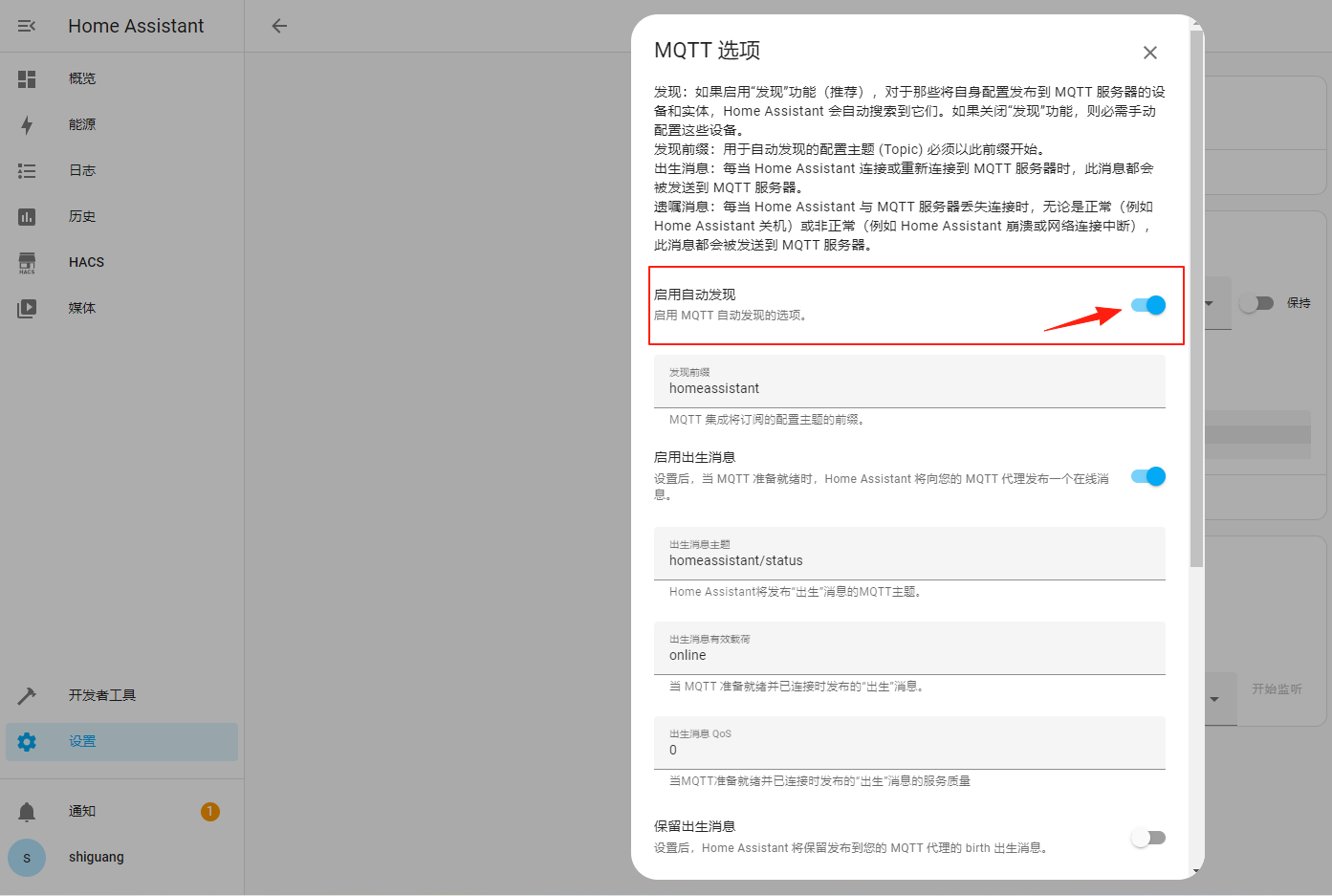Click the 开始监听 button
The height and width of the screenshot is (896, 1332).
pos(1277,689)
